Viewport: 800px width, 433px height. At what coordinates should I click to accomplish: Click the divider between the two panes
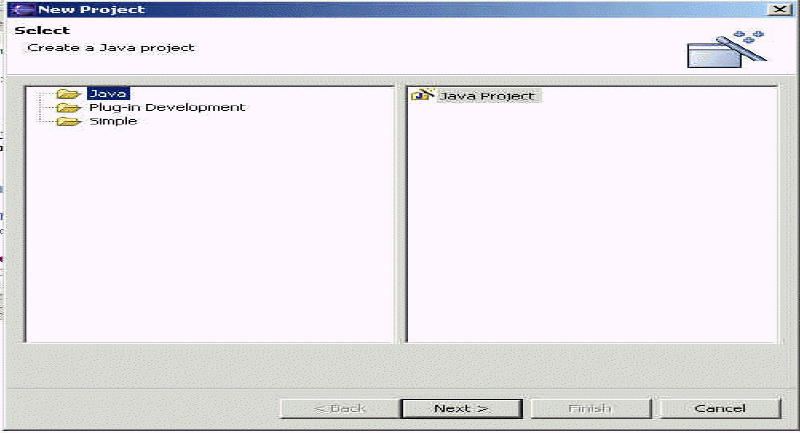pos(400,214)
